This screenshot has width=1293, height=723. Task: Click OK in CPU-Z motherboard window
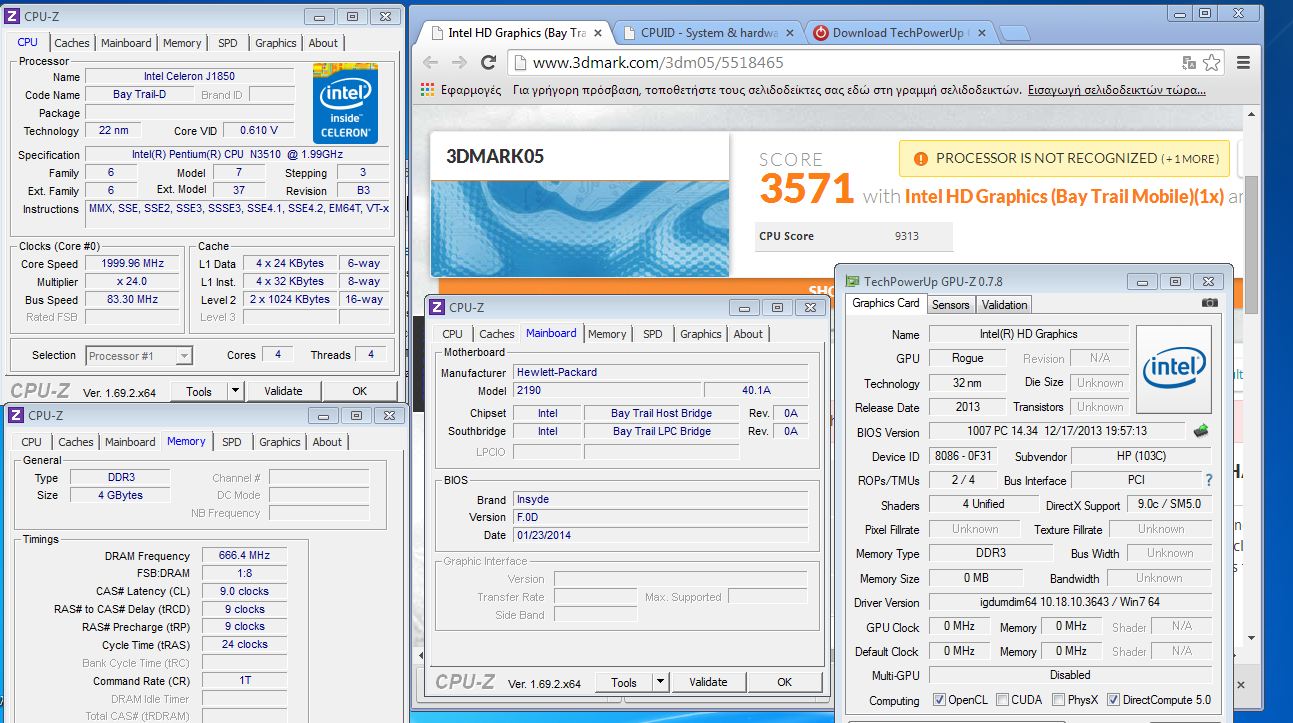point(784,682)
